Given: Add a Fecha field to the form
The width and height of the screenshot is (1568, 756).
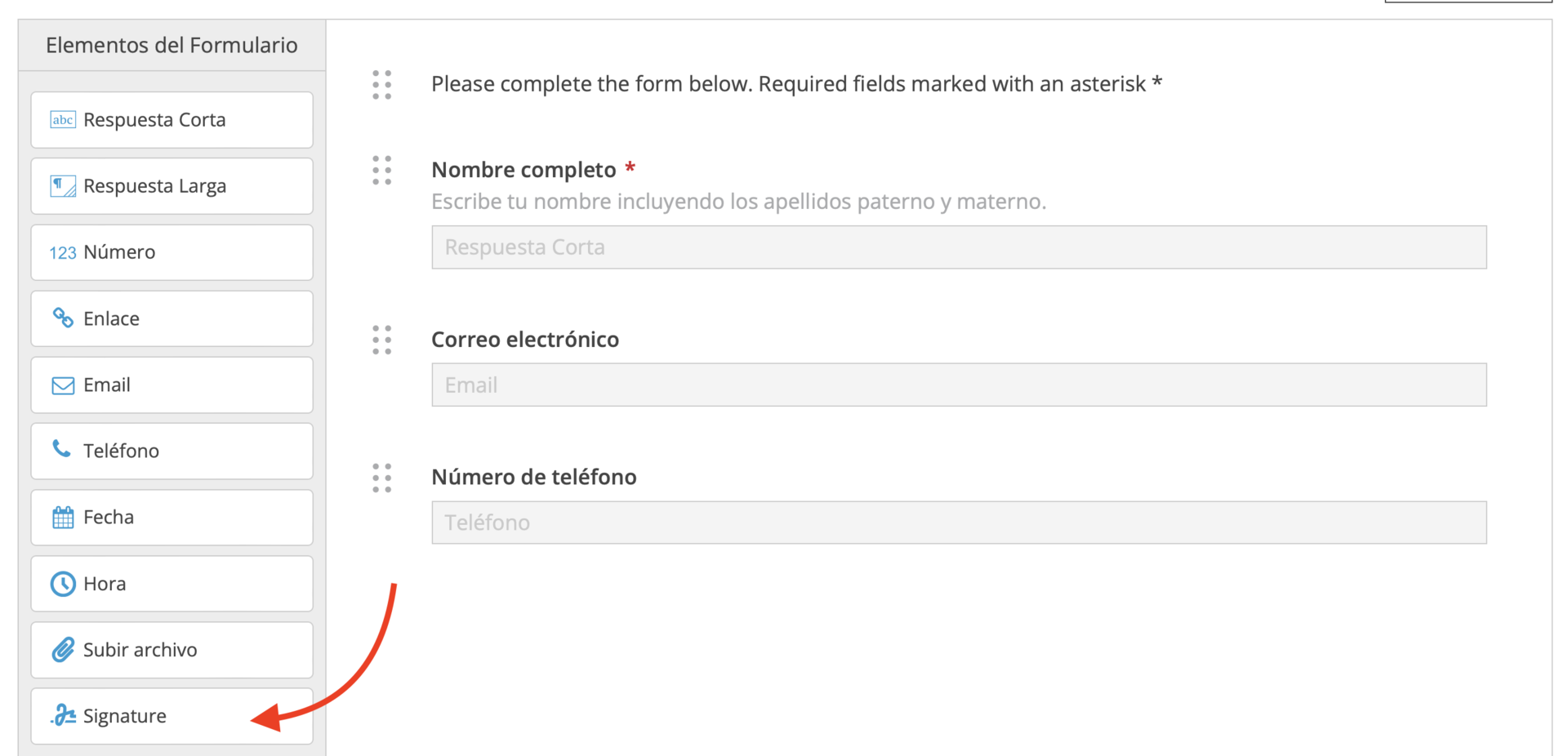Looking at the screenshot, I should [x=171, y=517].
